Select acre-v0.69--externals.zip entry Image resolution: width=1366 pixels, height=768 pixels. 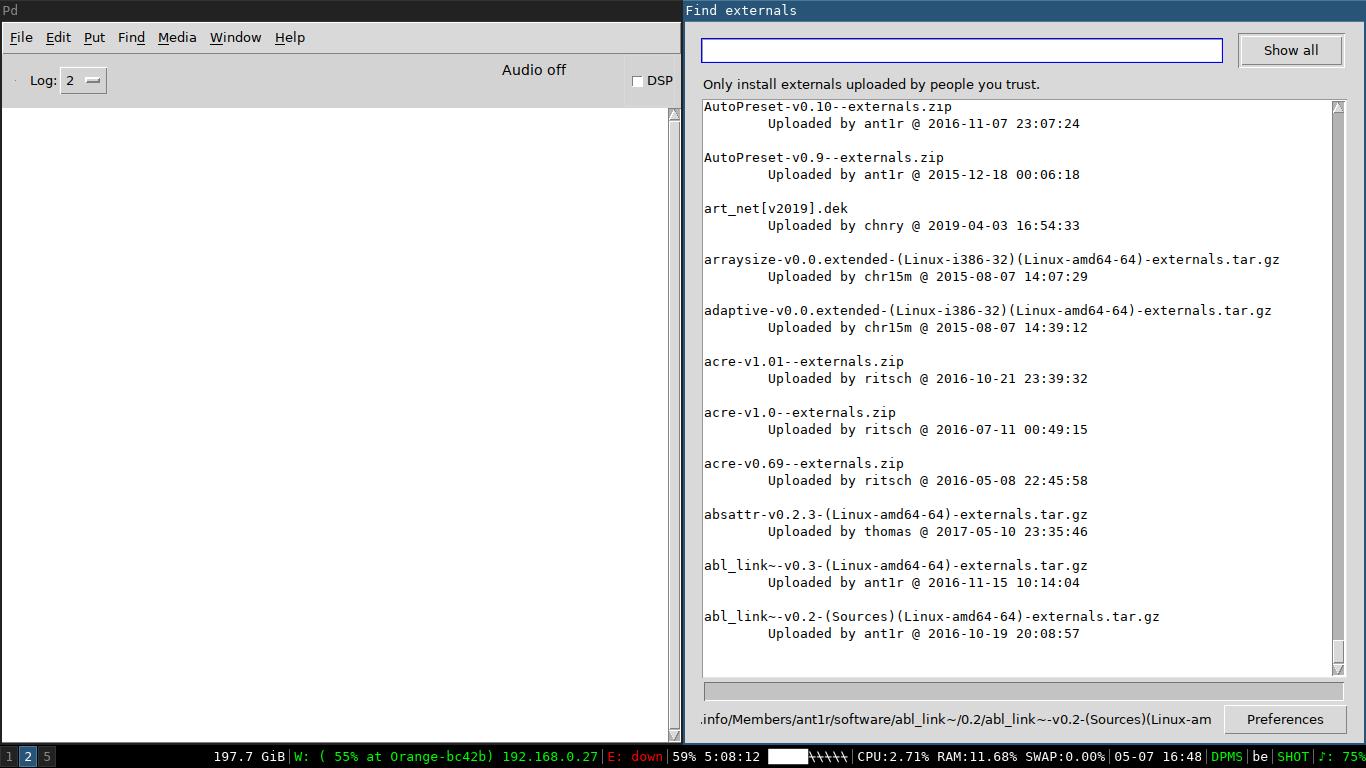pyautogui.click(x=804, y=464)
